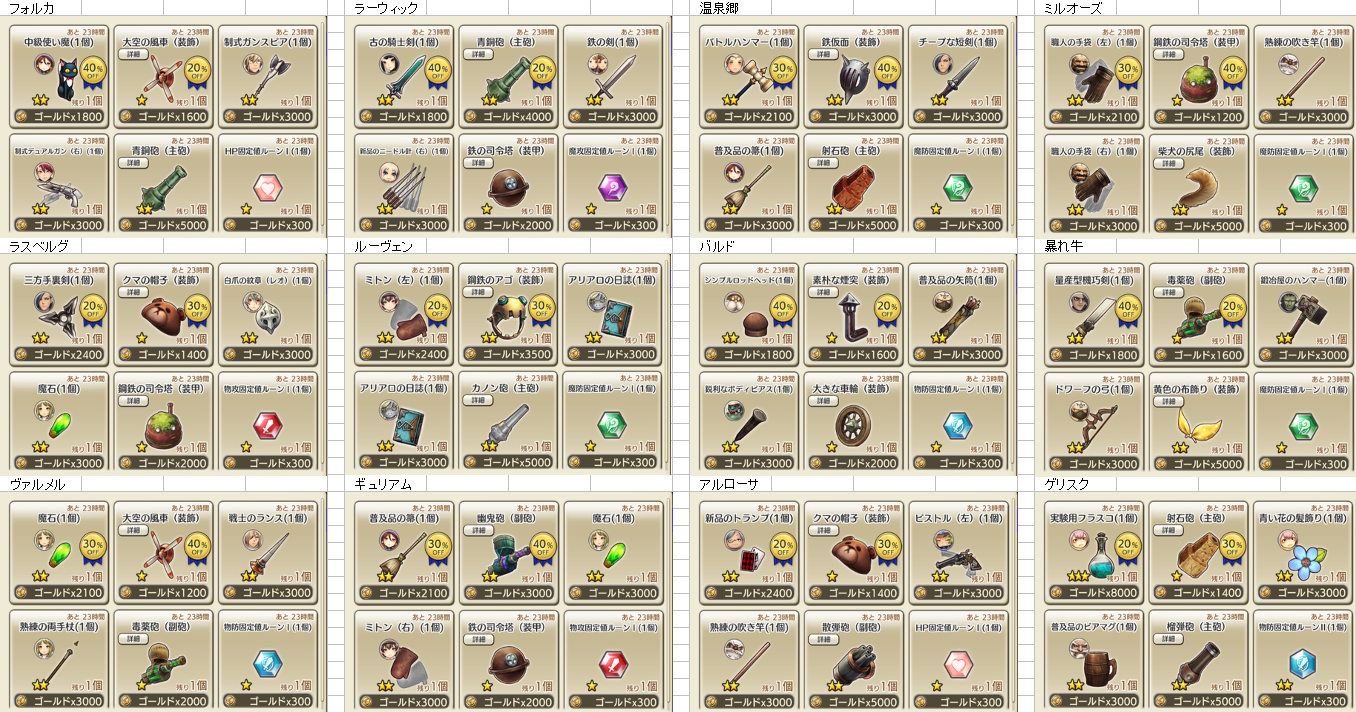Screen dimensions: 1356x712
Task: Click the ゴールドx8000 price bar
Action: (1094, 592)
